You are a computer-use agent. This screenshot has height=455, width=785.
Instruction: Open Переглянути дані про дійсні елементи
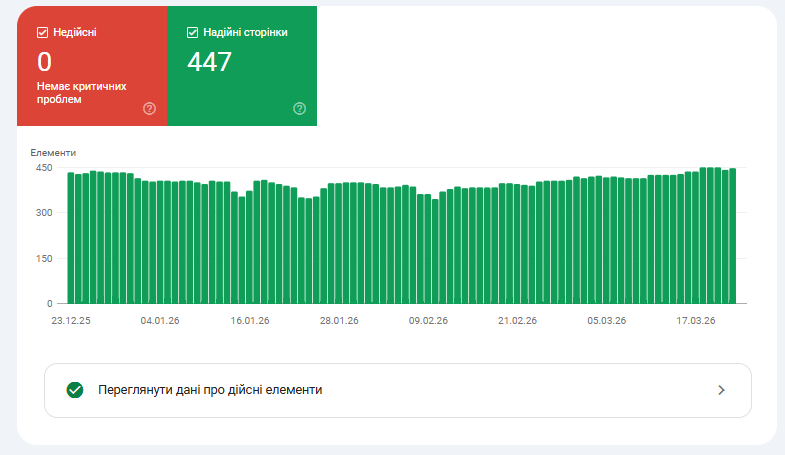[x=398, y=390]
